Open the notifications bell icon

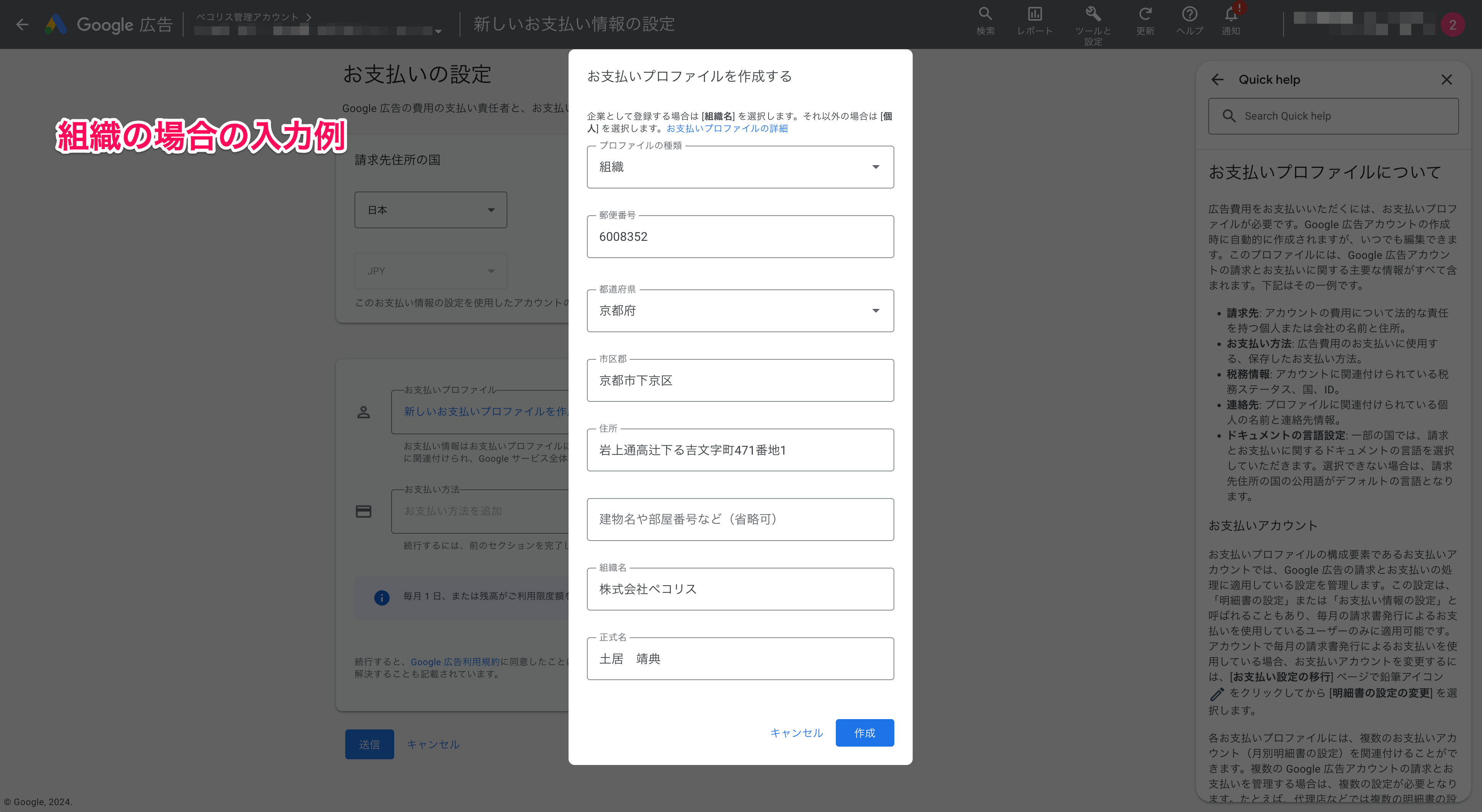pyautogui.click(x=1230, y=14)
